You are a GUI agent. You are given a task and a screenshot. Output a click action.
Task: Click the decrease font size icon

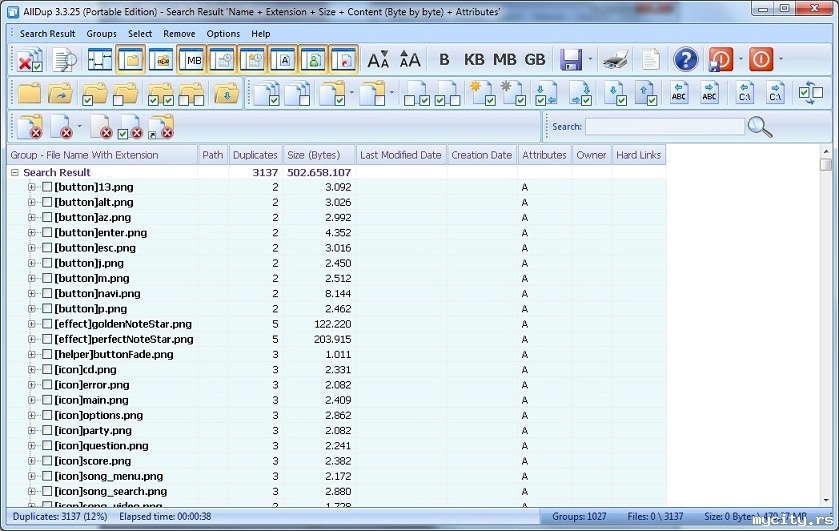point(378,60)
